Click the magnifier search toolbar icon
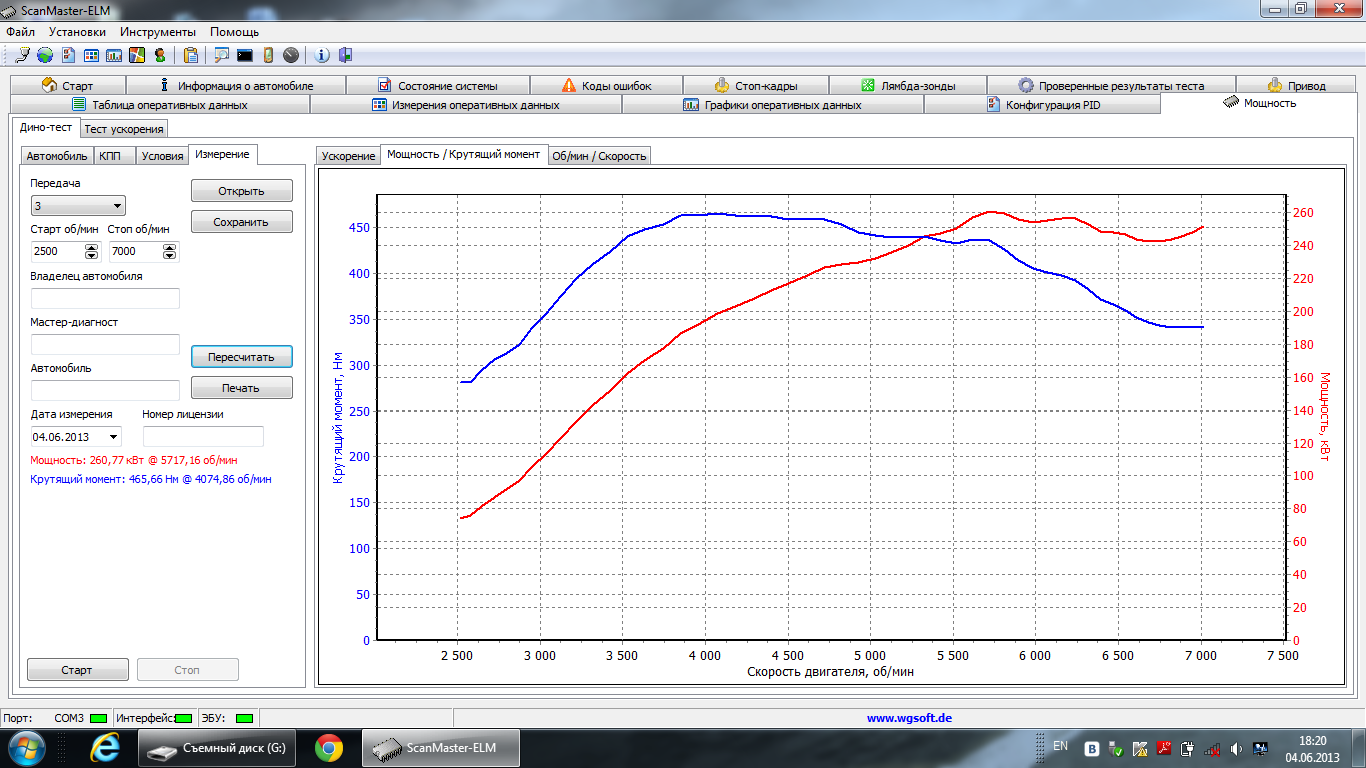 coord(221,55)
